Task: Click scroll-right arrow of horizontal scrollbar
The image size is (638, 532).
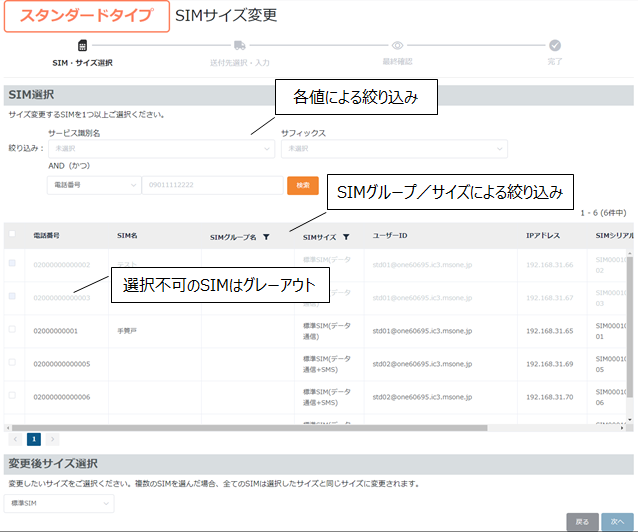Action: coord(622,428)
